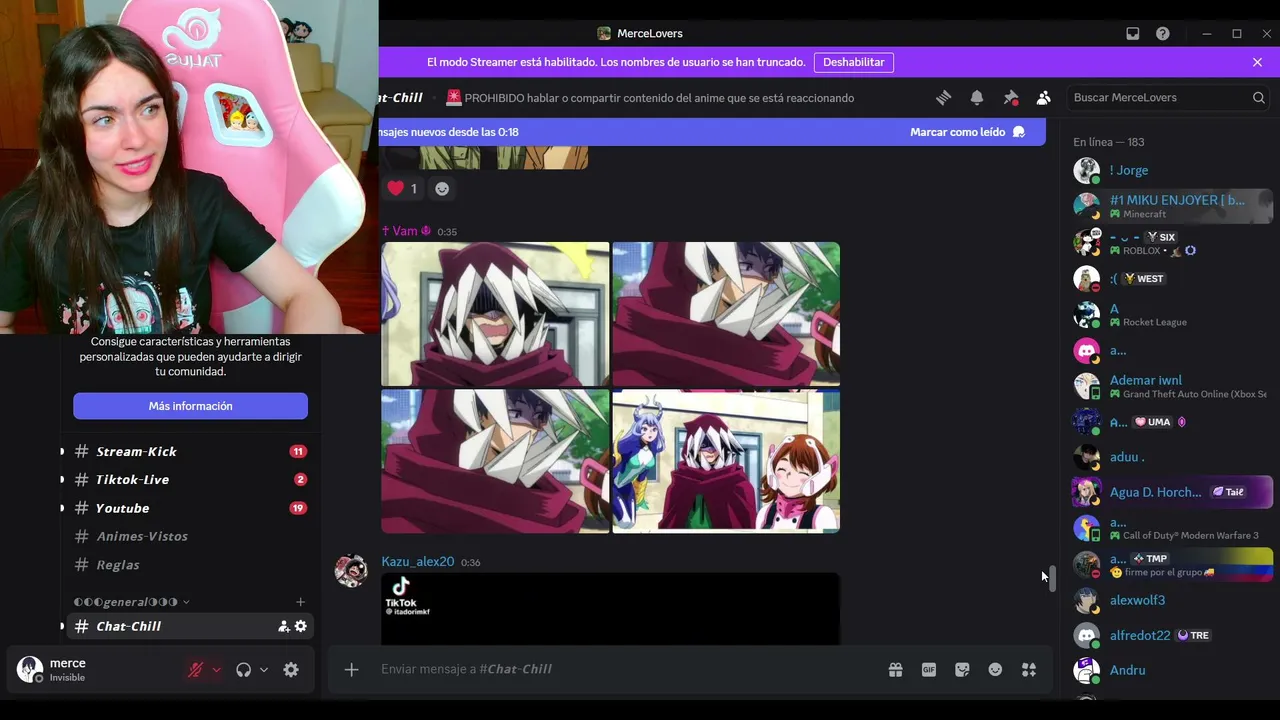
Task: Open headphone output options dropdown
Action: pos(264,670)
